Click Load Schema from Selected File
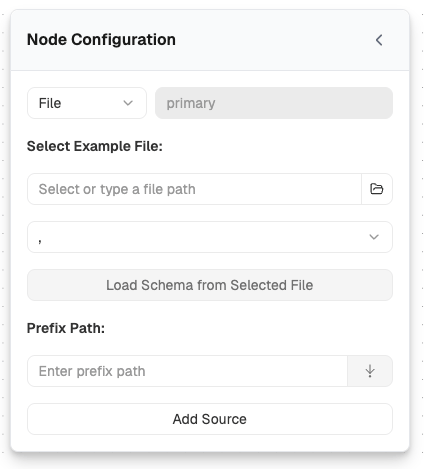The width and height of the screenshot is (424, 469). click(210, 285)
